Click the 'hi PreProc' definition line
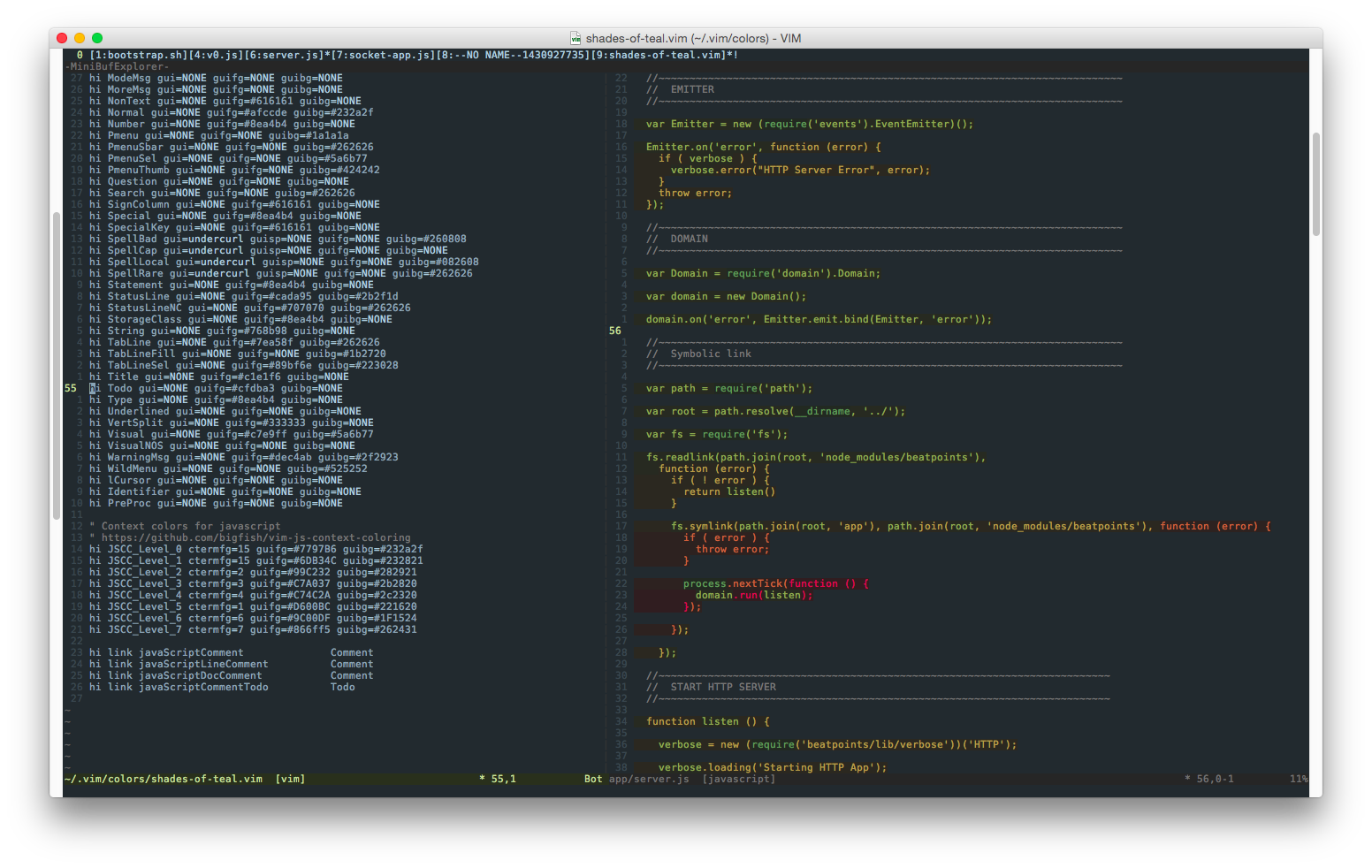This screenshot has width=1372, height=868. [x=216, y=503]
